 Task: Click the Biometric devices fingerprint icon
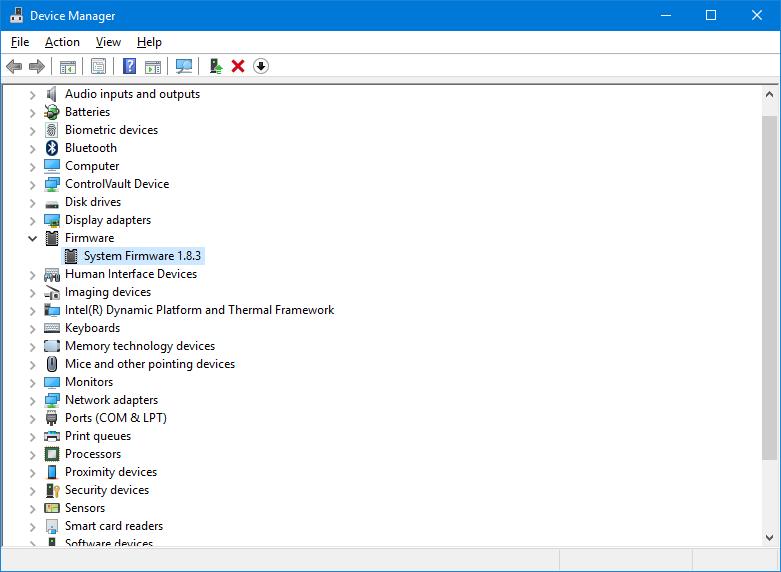click(52, 130)
